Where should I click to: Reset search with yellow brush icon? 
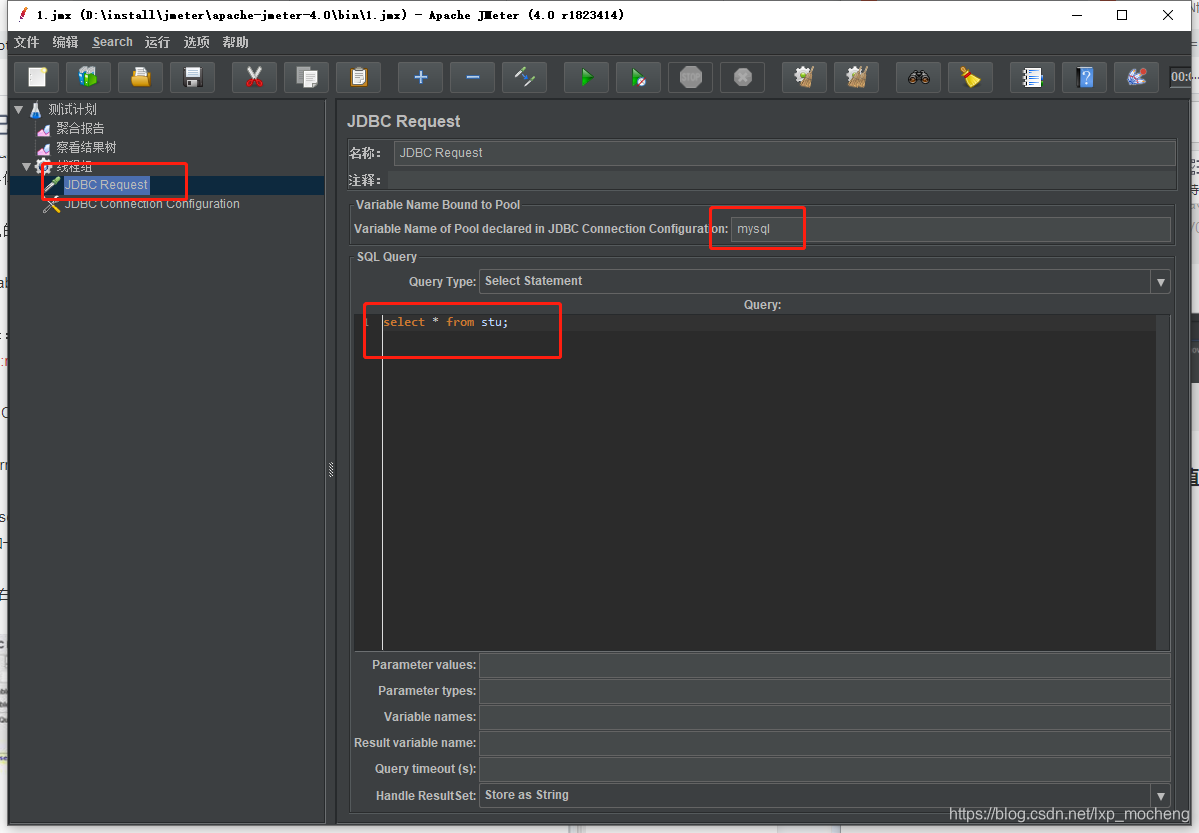pos(970,77)
